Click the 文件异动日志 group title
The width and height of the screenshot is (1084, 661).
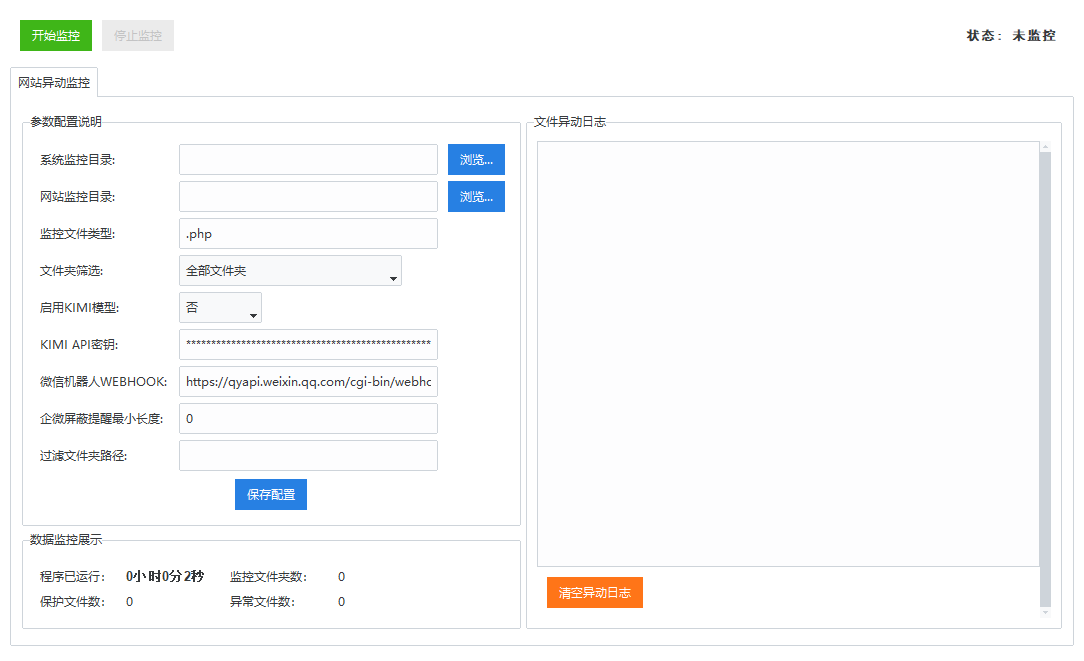coord(570,122)
